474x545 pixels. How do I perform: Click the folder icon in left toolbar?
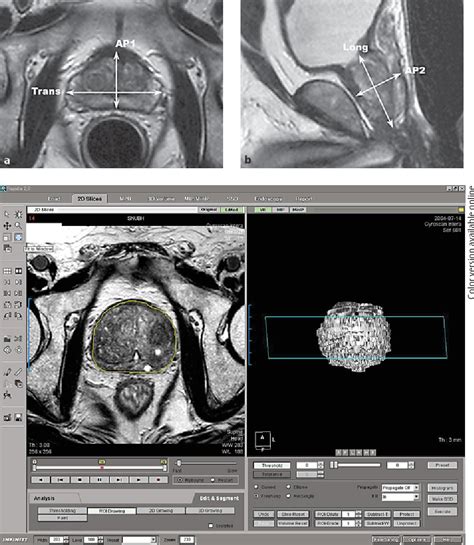tap(7, 339)
